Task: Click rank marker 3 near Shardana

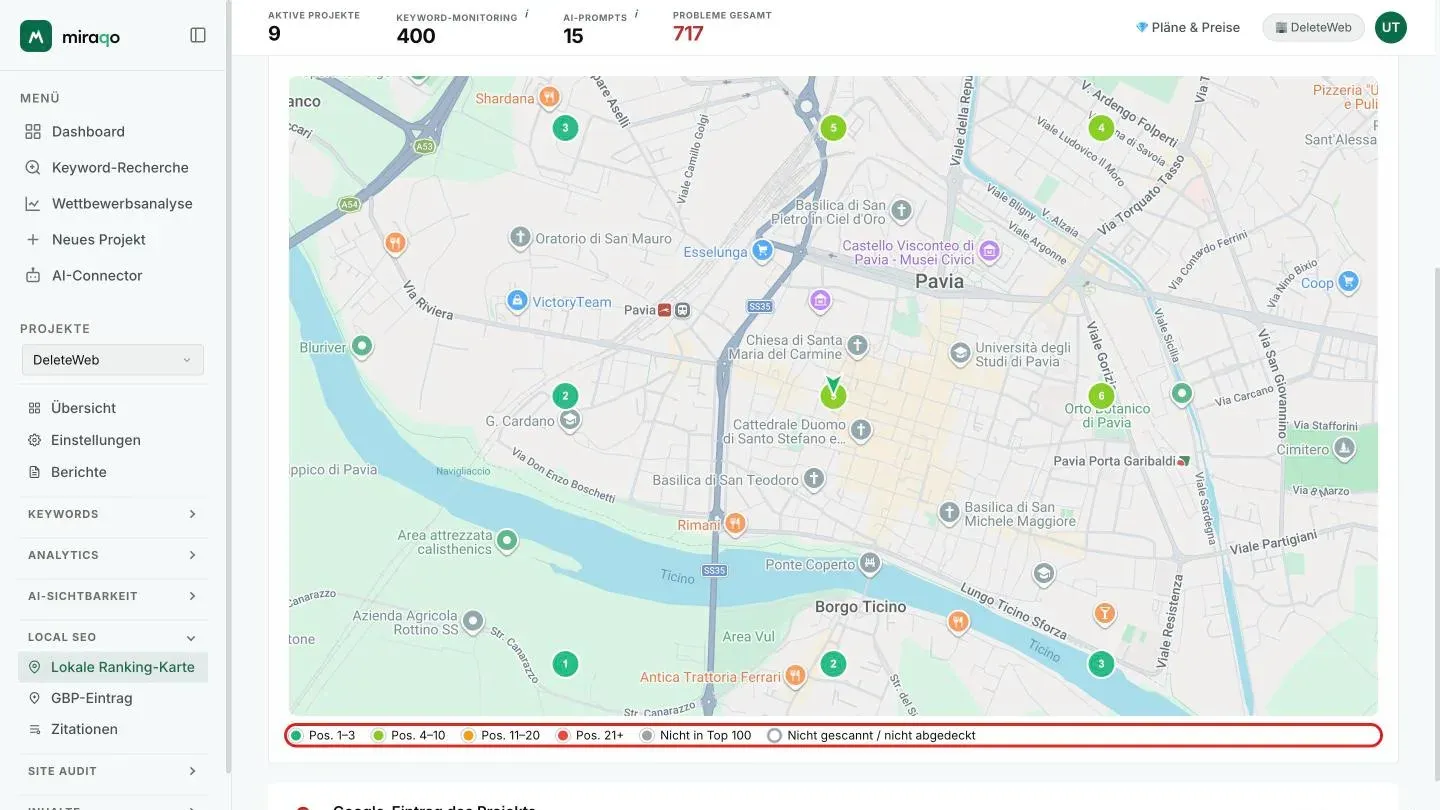Action: (565, 128)
